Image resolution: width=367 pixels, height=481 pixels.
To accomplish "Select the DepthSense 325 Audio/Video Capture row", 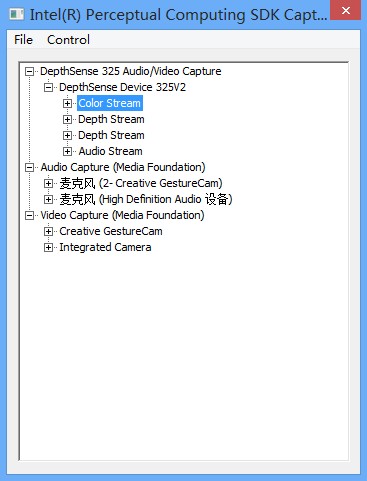I will tap(131, 71).
